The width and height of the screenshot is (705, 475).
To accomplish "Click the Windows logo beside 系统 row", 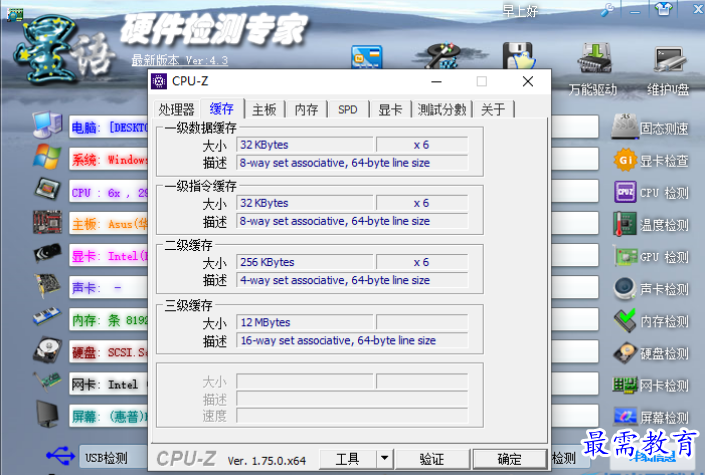I will coord(47,157).
